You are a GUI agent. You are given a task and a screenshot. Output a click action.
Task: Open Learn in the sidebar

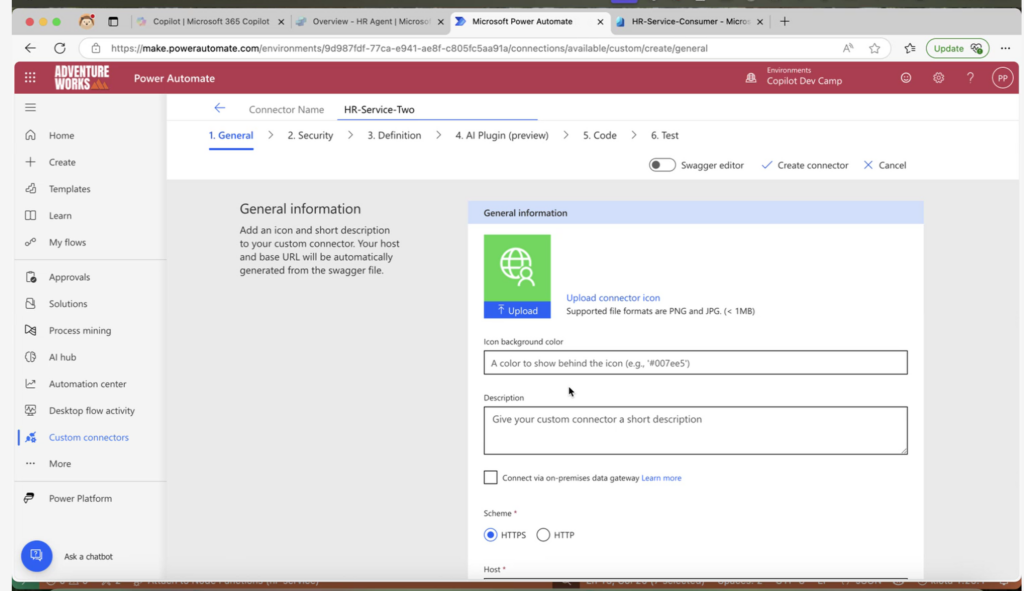tap(60, 216)
